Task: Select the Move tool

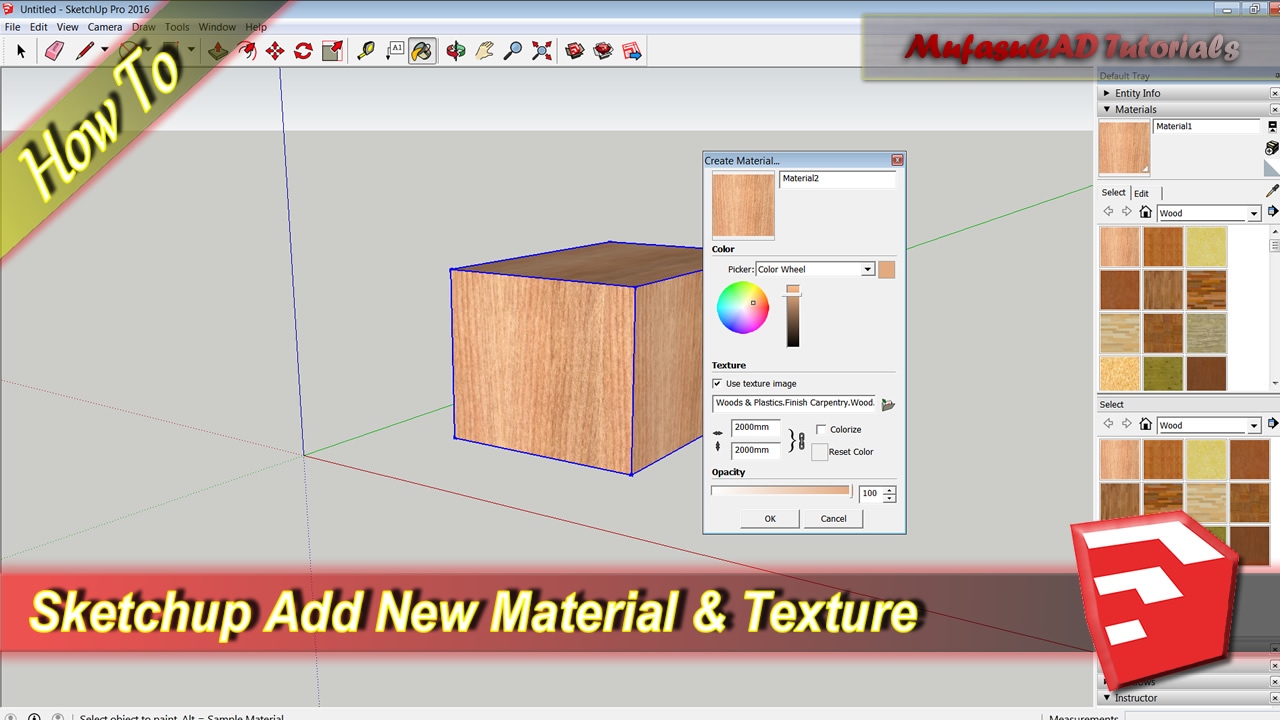Action: tap(274, 51)
